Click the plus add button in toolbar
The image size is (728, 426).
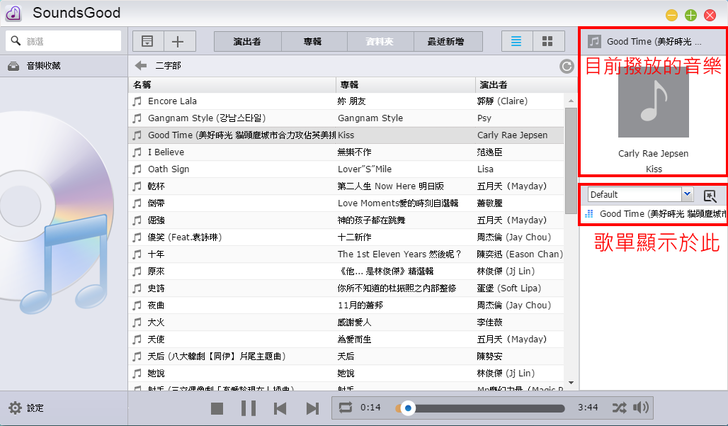coord(178,41)
